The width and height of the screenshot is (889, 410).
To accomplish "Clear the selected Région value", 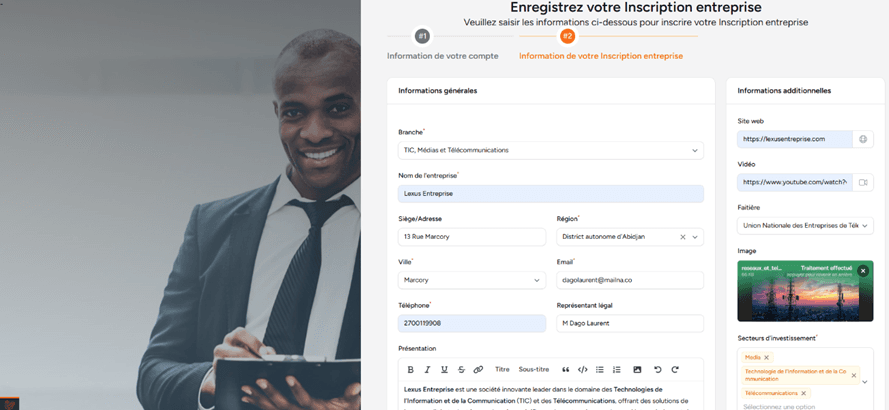I will click(x=683, y=237).
